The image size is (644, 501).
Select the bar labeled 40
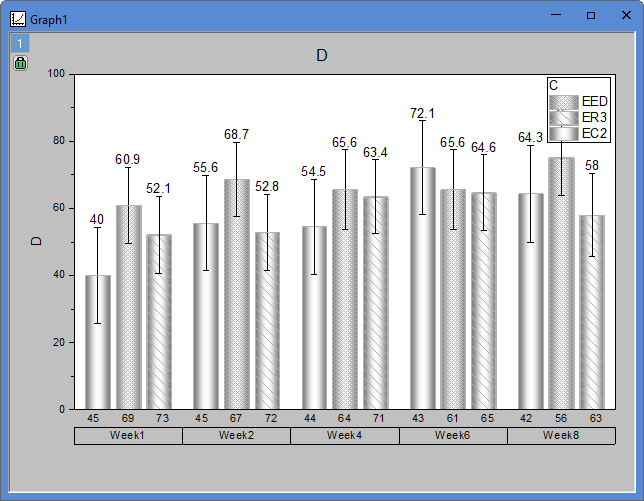[98, 342]
